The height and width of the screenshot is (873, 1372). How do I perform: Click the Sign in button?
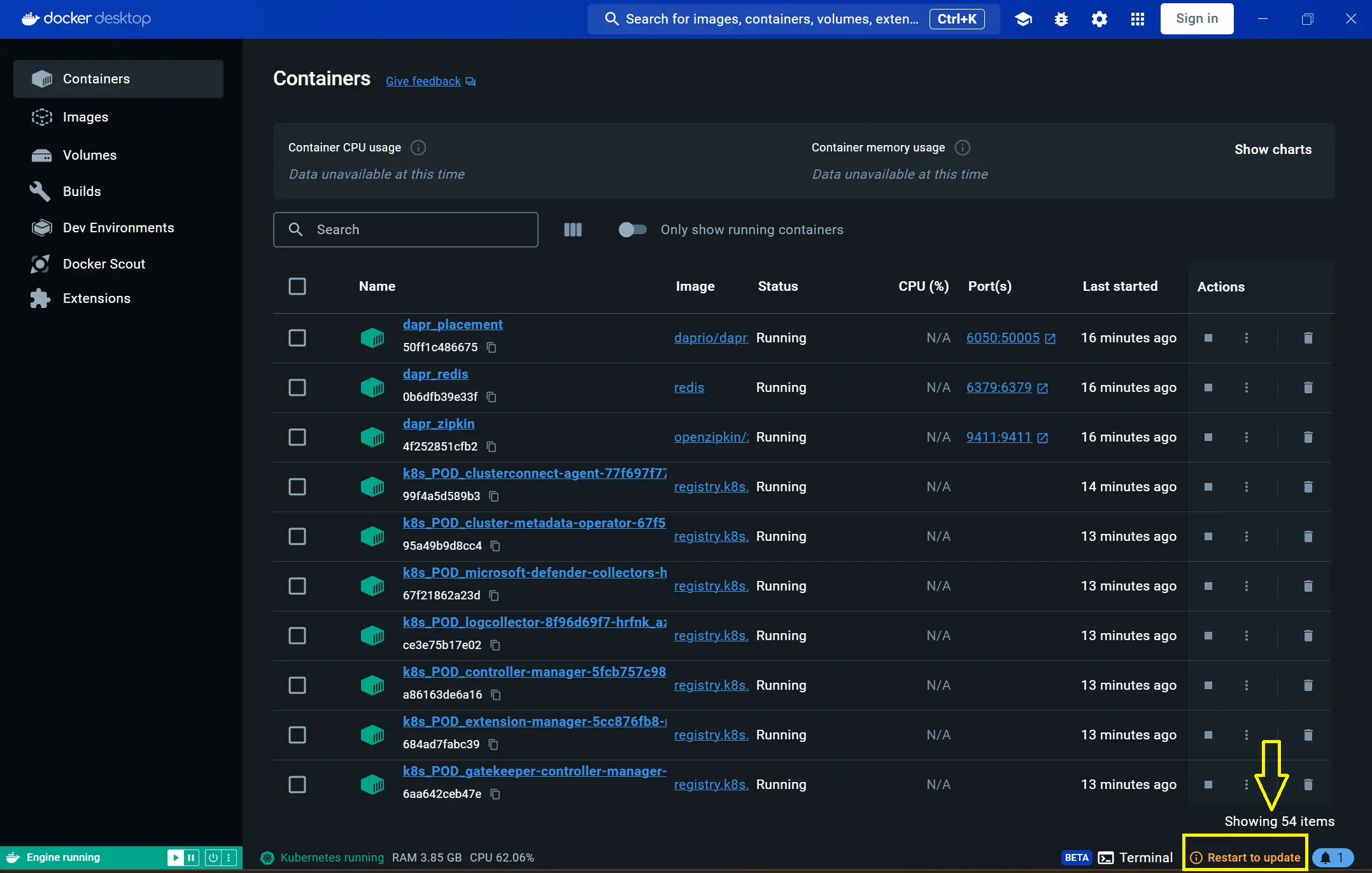pyautogui.click(x=1197, y=19)
